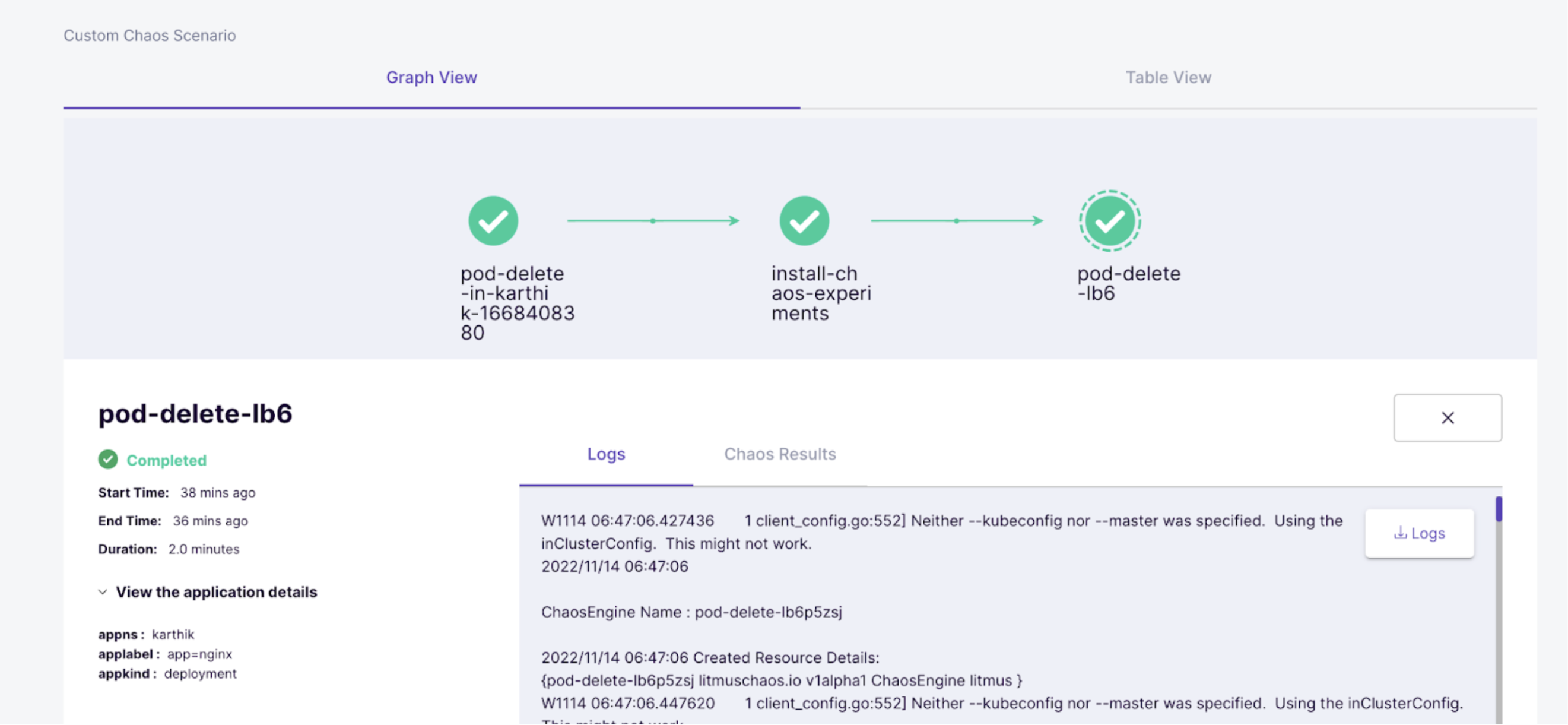Viewport: 1568px width, 725px height.
Task: Click the green Completed status check icon
Action: (x=108, y=460)
